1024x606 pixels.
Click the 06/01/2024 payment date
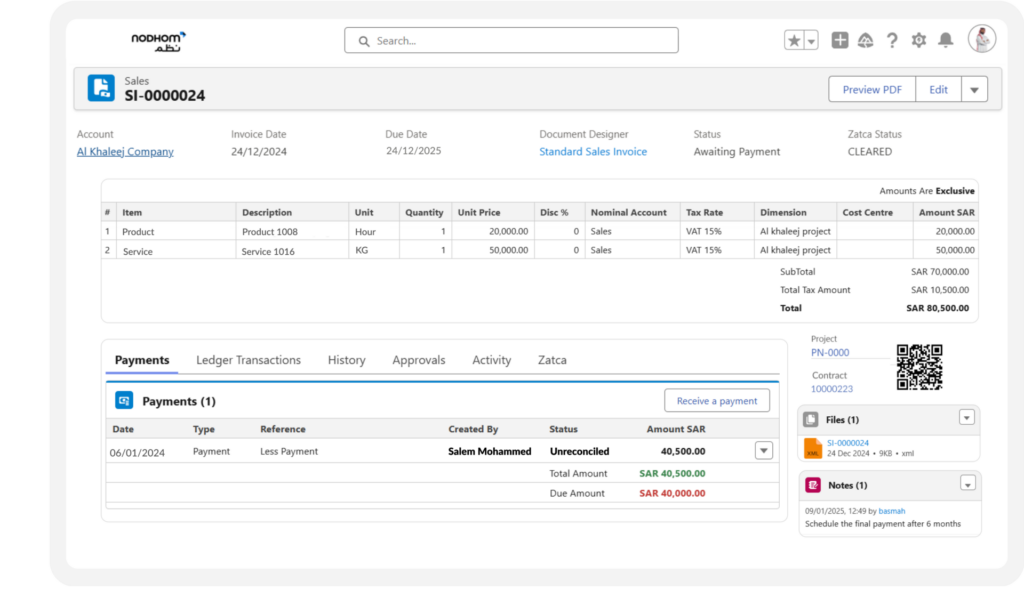(x=137, y=453)
